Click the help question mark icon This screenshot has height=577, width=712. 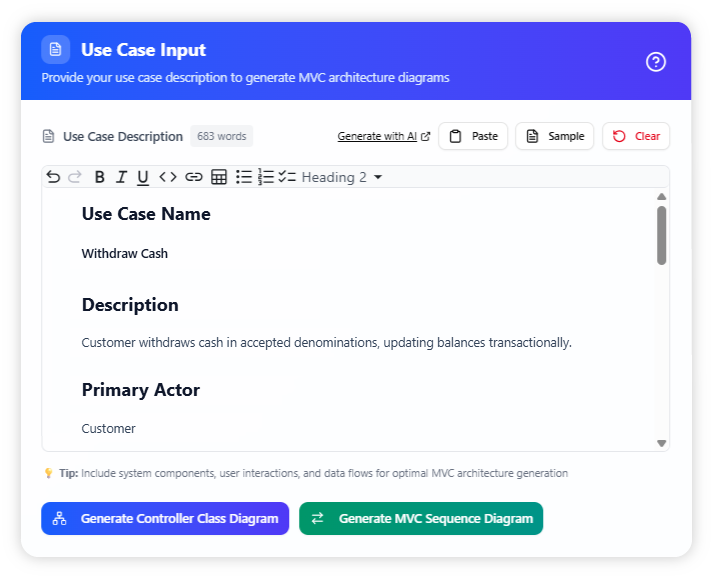656,62
